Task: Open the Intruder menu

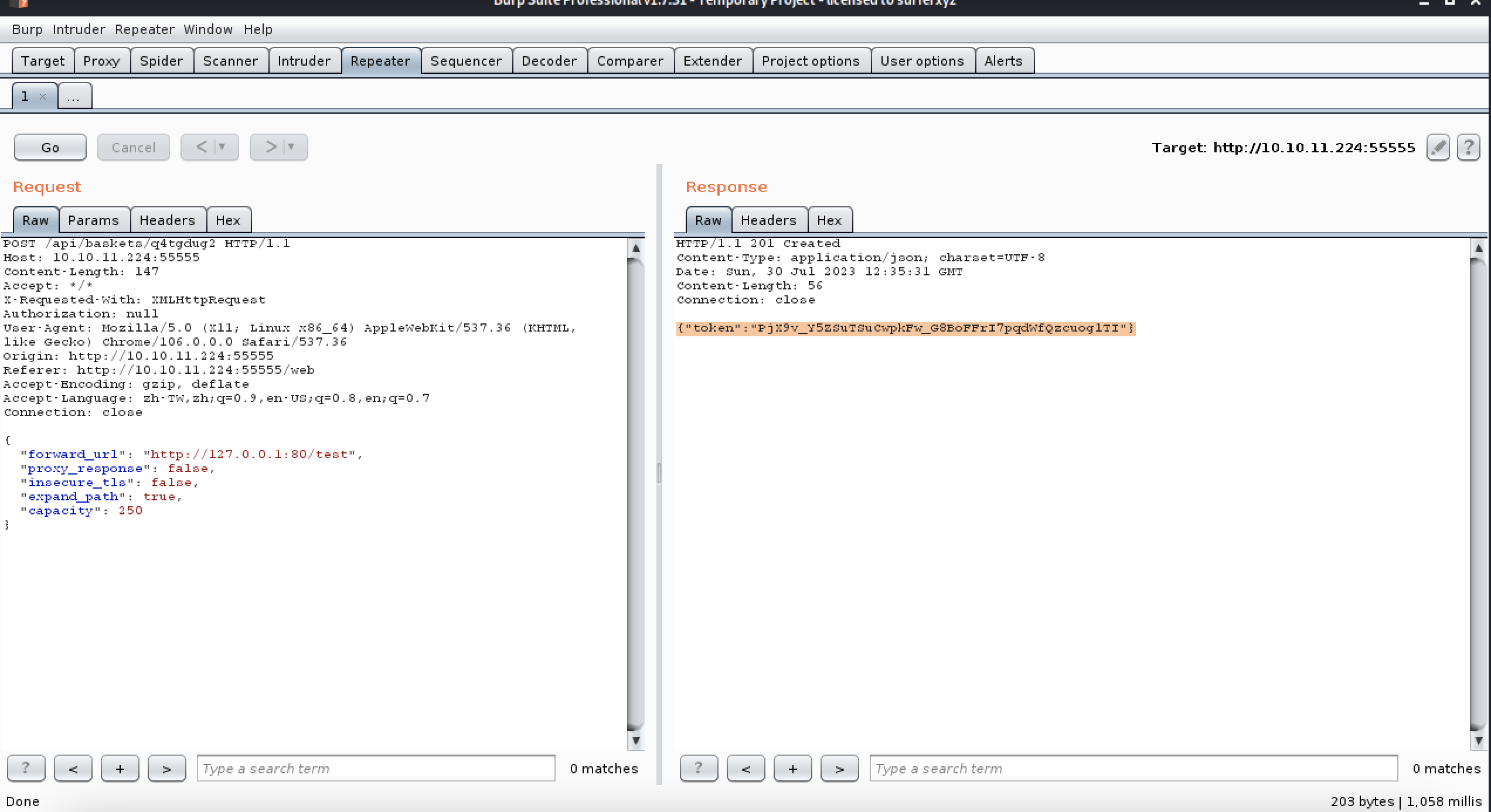Action: pos(79,29)
